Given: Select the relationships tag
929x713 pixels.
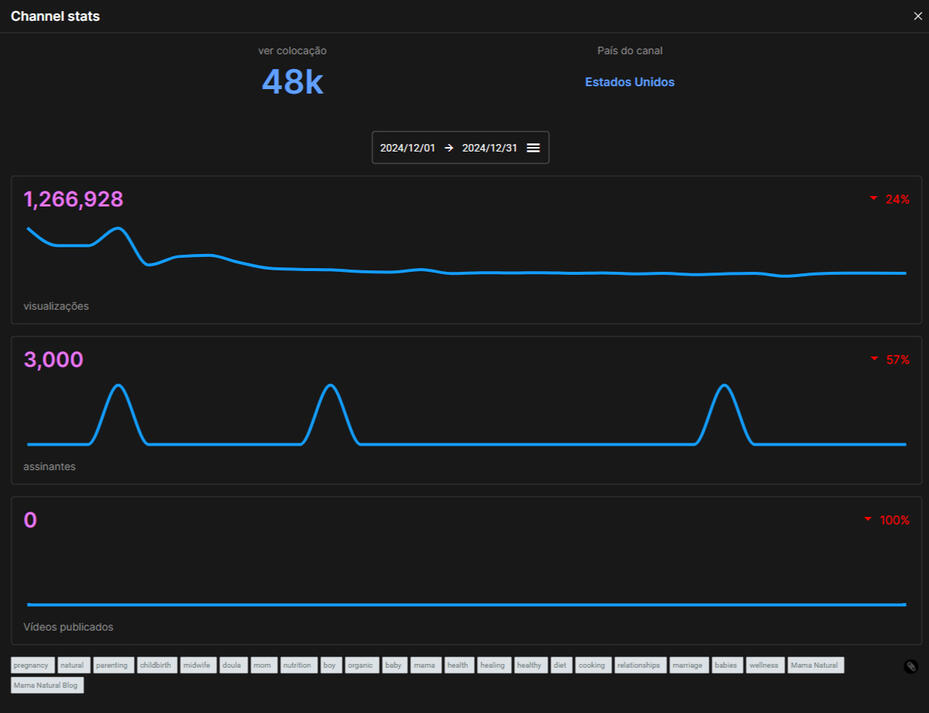Looking at the screenshot, I should point(640,665).
